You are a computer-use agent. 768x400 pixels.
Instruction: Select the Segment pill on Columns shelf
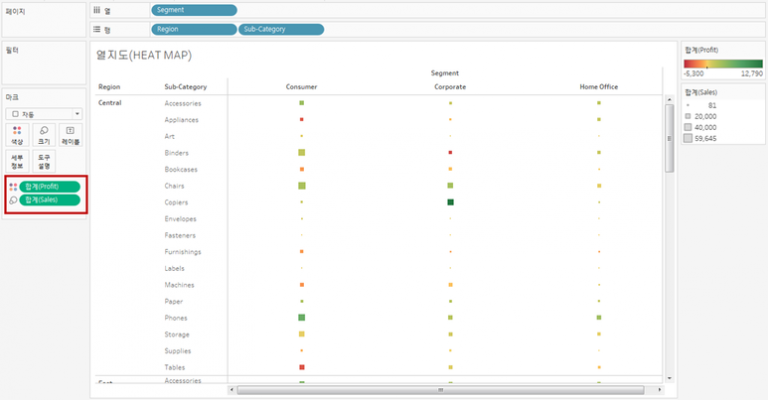click(194, 9)
